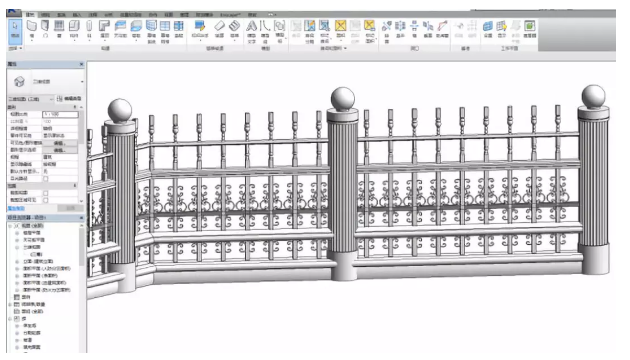Select the Curtain Grid tool
The width and height of the screenshot is (630, 360).
[165, 31]
